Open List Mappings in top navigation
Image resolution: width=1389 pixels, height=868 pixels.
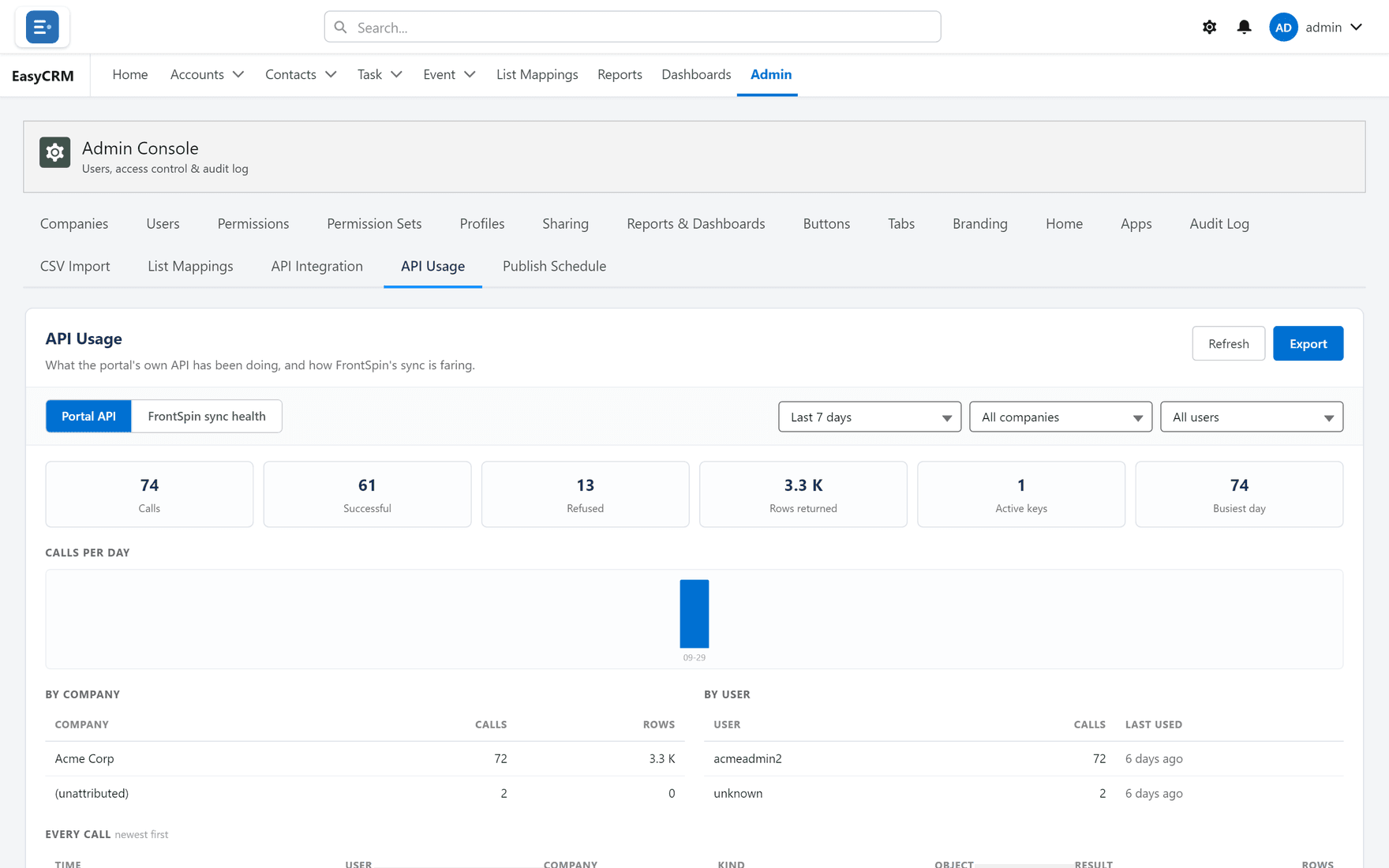(x=537, y=74)
